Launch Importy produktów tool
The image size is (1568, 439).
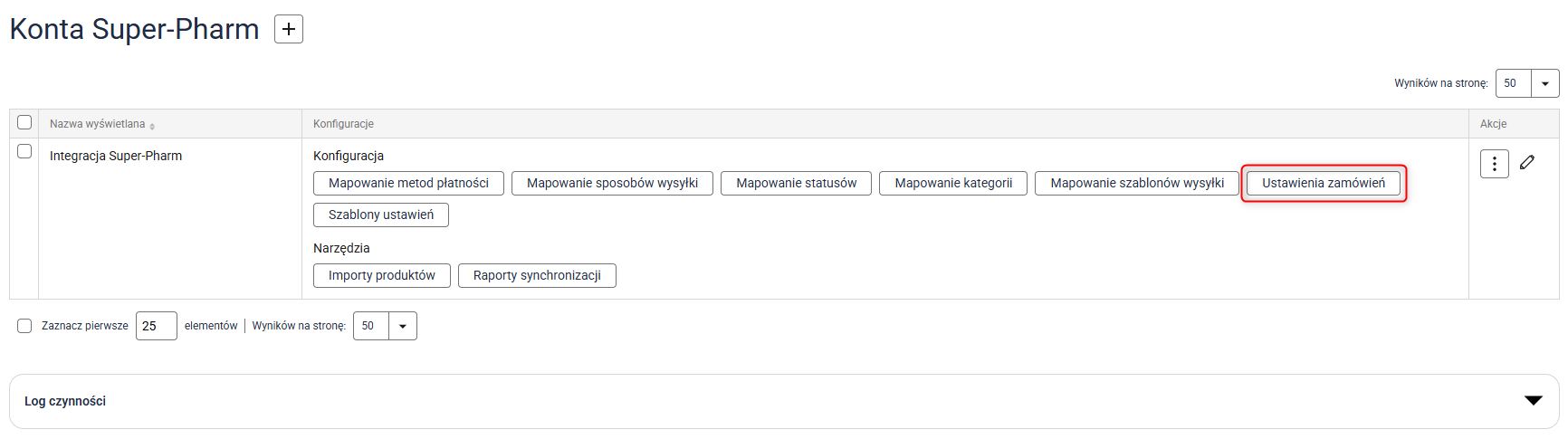click(x=381, y=276)
